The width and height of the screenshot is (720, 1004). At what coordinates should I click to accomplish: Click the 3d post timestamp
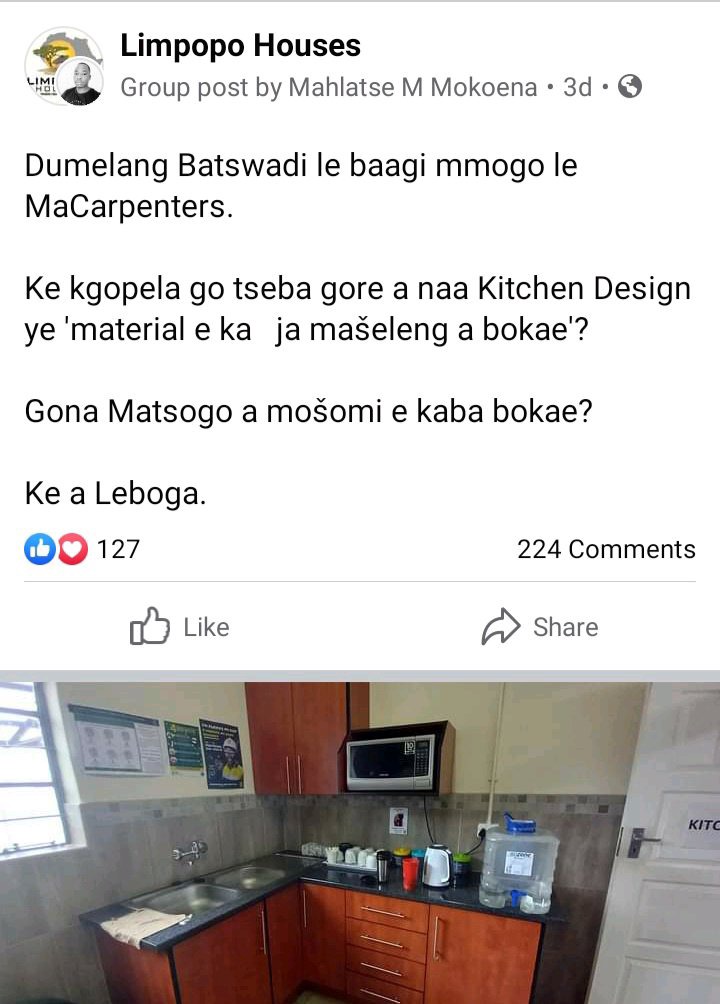(577, 87)
